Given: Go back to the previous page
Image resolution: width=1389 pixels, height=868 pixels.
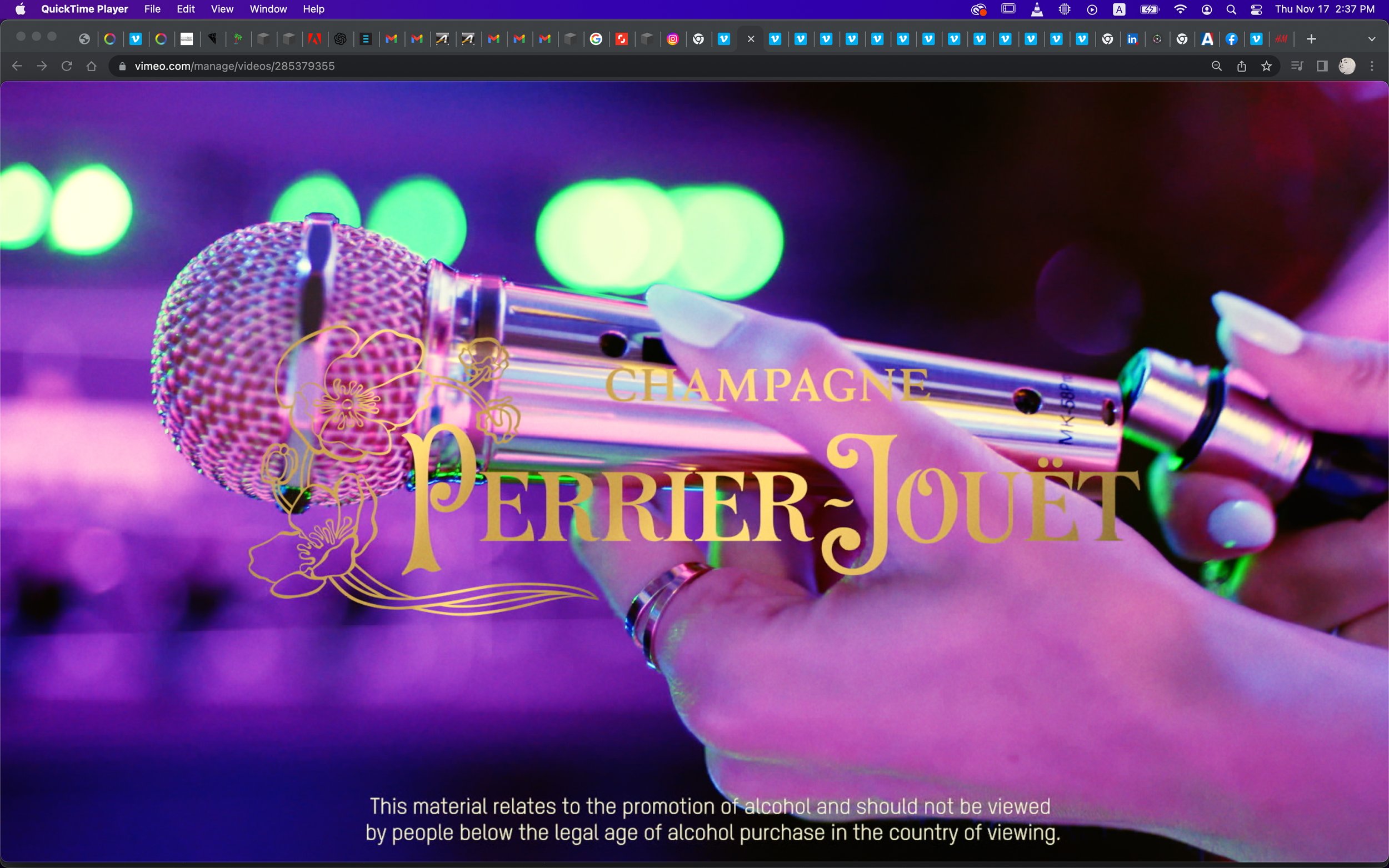Looking at the screenshot, I should click(17, 66).
